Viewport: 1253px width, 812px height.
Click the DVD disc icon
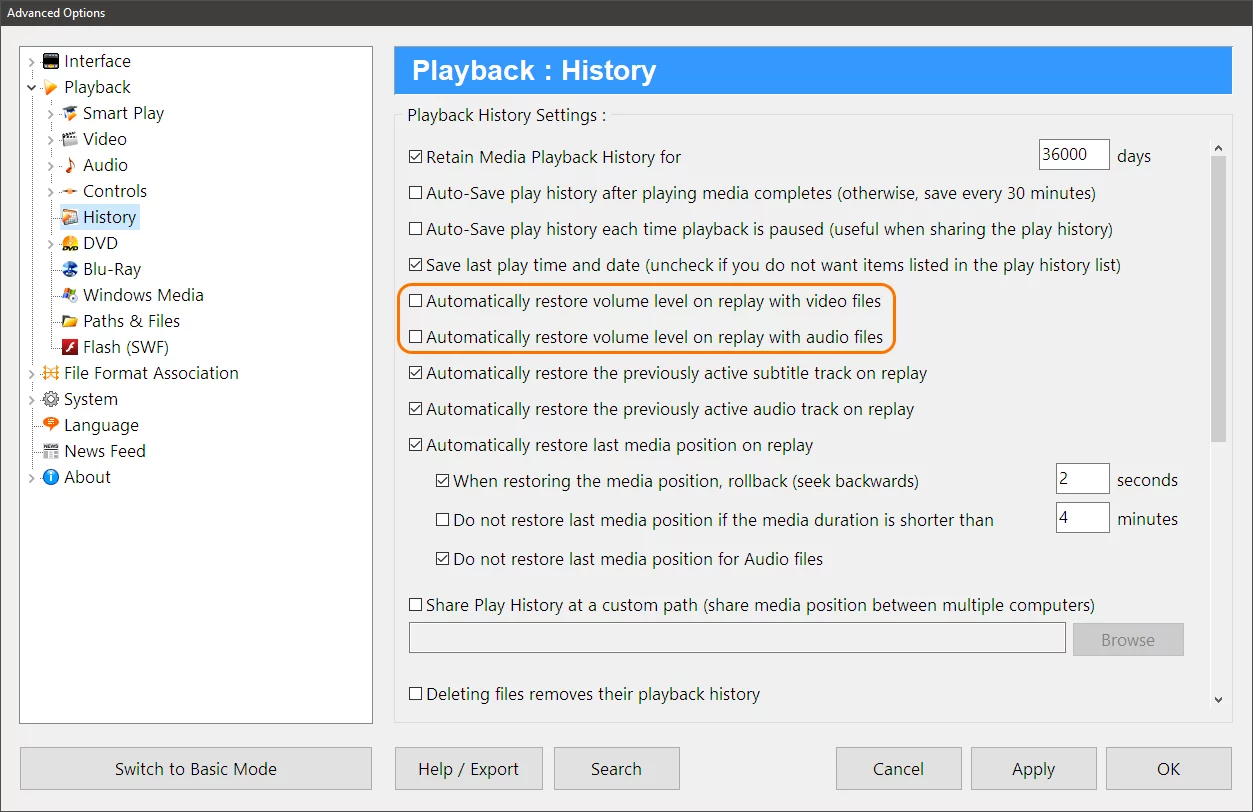click(x=69, y=243)
